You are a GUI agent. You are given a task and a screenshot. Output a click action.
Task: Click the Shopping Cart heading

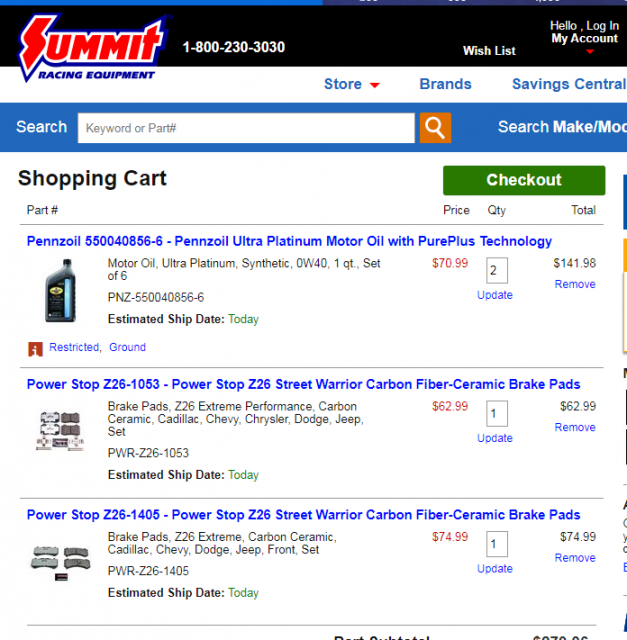point(92,179)
